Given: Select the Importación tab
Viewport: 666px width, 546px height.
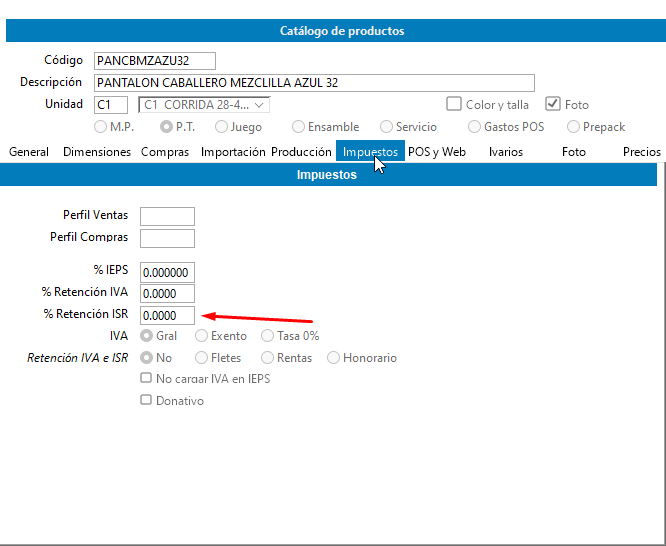Looking at the screenshot, I should click(233, 152).
